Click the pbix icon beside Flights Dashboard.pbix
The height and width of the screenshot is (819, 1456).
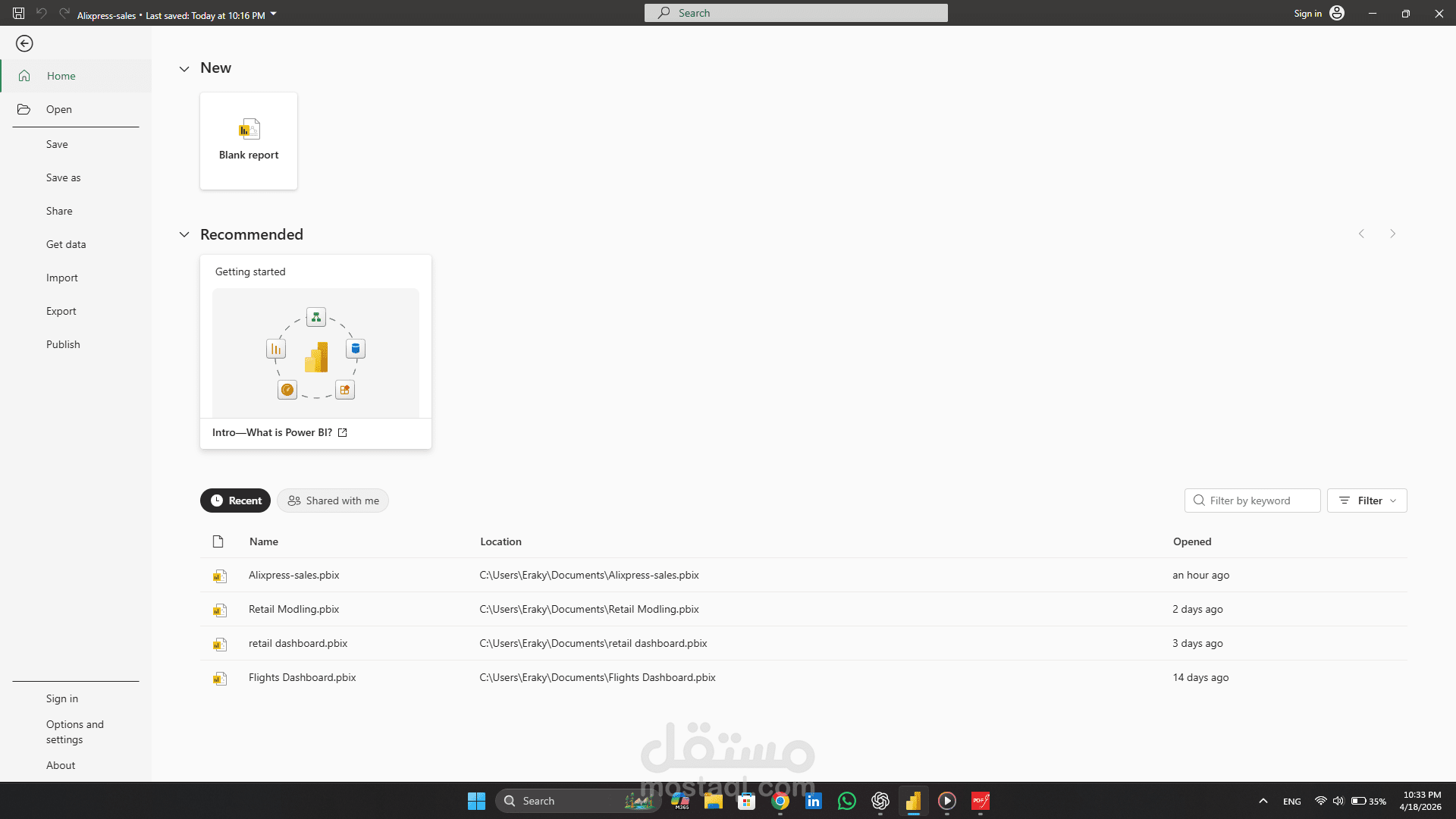[220, 679]
